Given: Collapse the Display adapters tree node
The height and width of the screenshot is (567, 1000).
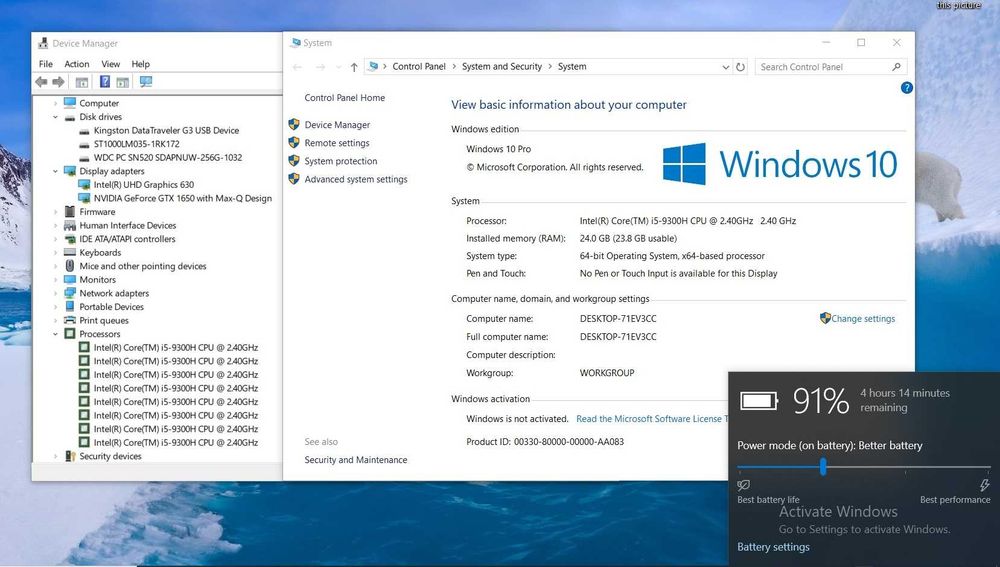Looking at the screenshot, I should coord(55,171).
